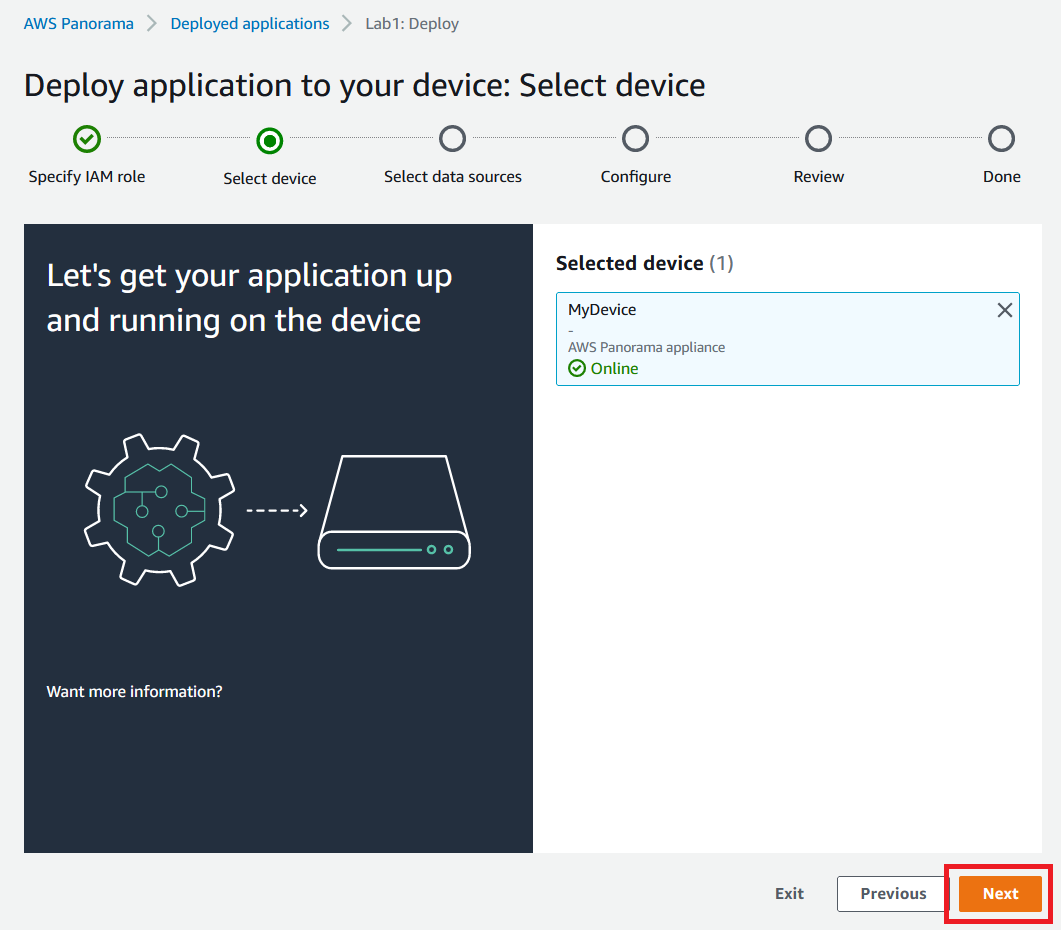Image resolution: width=1061 pixels, height=930 pixels.
Task: Click the Select data sources step label
Action: pyautogui.click(x=453, y=177)
